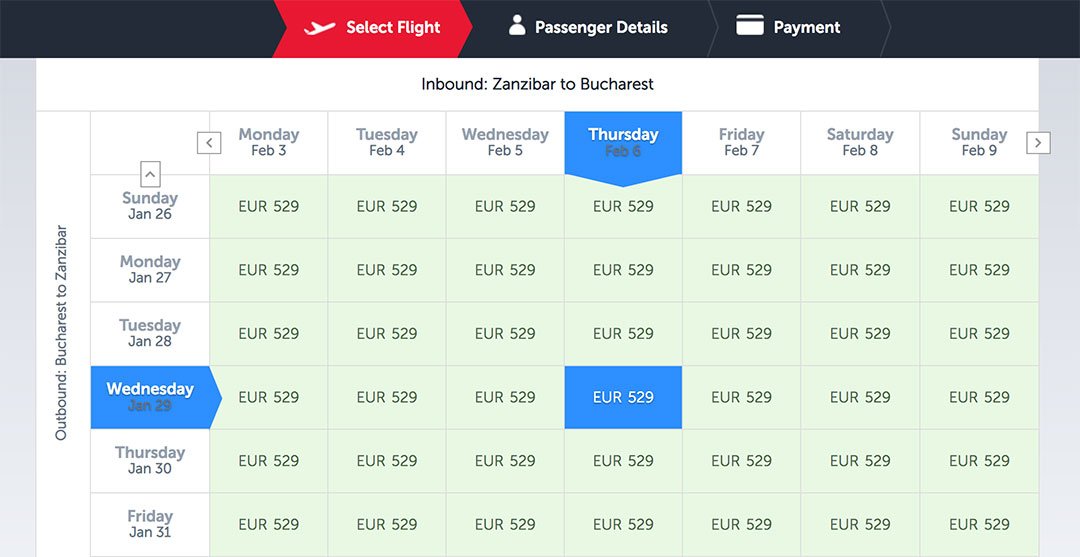Select the Friday Jan 31 outbound row
This screenshot has width=1080, height=557.
click(150, 524)
